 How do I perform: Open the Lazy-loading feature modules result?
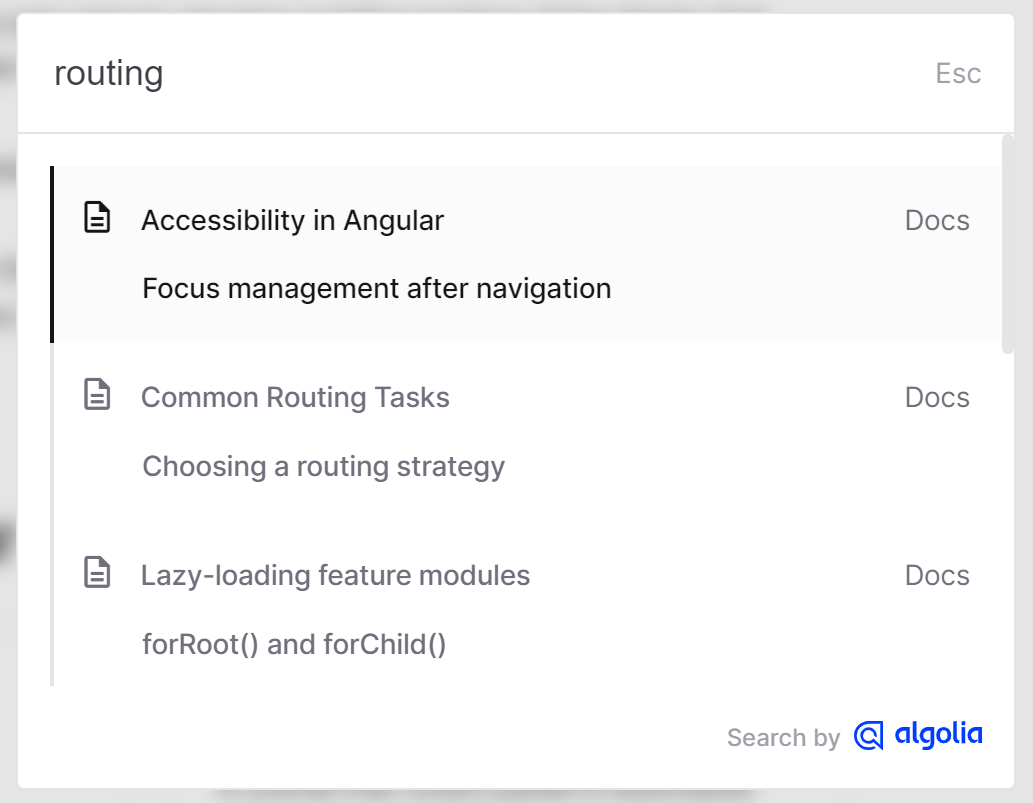click(336, 575)
